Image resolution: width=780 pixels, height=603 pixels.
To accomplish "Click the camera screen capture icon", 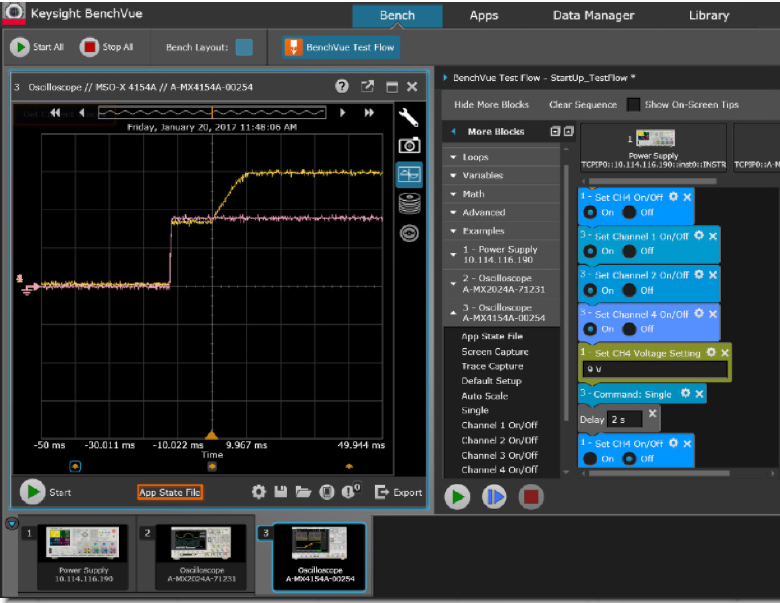I will [409, 146].
